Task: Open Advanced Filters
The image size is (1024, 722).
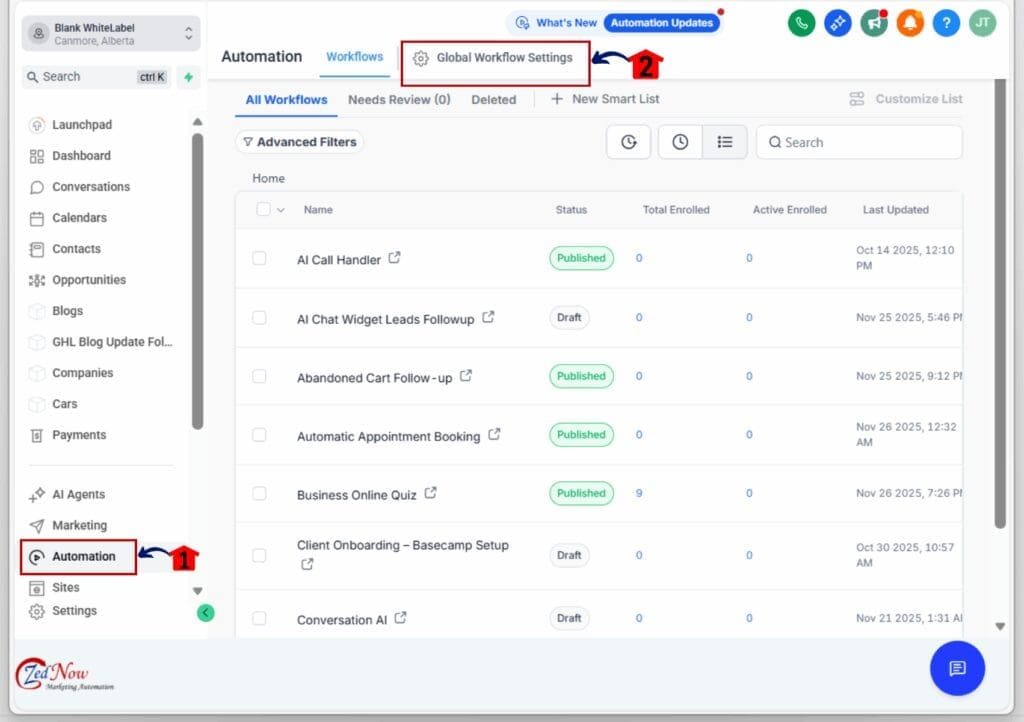Action: click(300, 142)
